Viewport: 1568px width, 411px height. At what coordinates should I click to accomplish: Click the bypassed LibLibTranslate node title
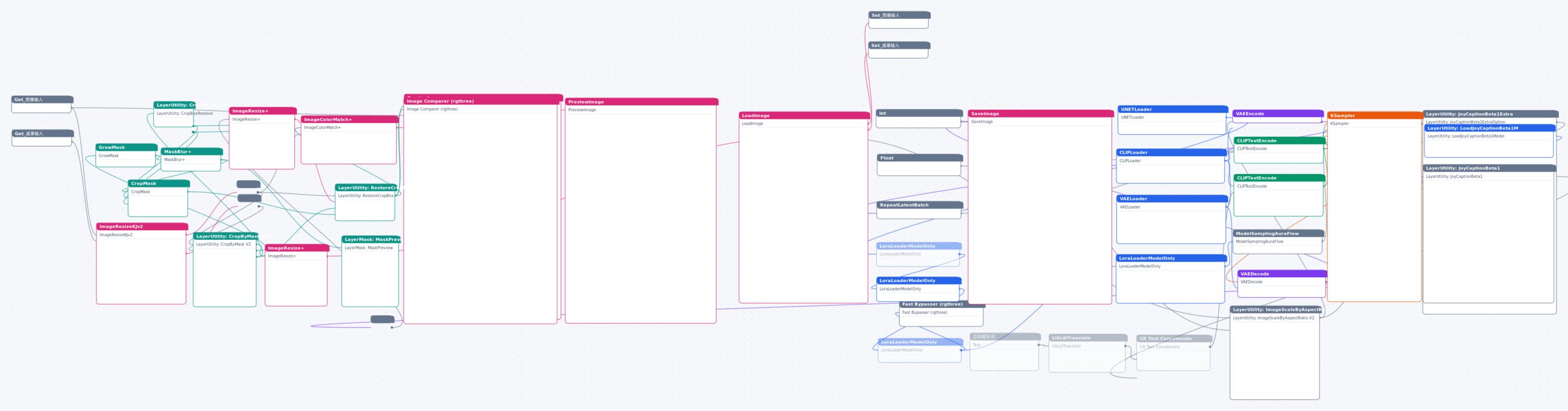click(x=1089, y=337)
